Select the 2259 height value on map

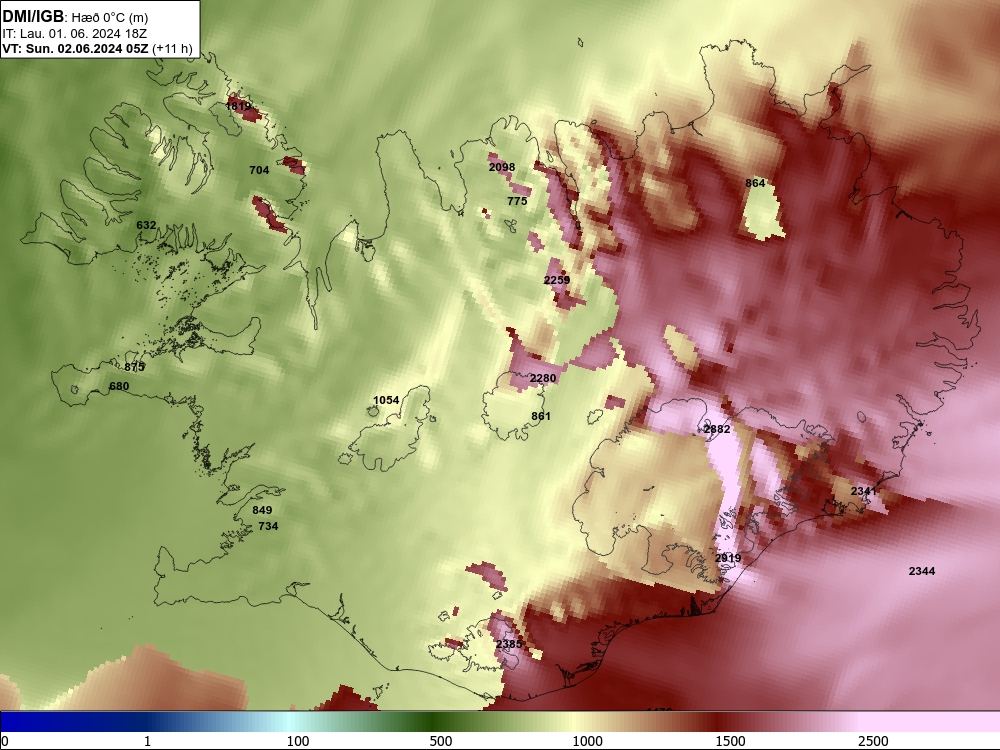[557, 280]
